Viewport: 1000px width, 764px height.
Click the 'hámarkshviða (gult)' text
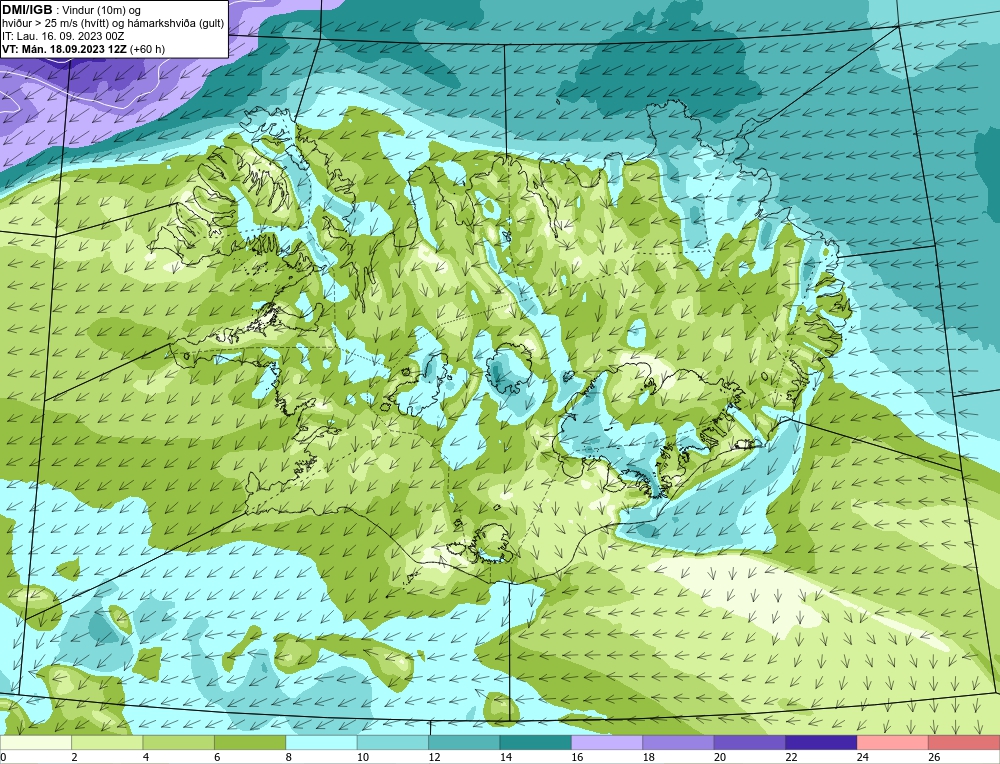pos(175,24)
